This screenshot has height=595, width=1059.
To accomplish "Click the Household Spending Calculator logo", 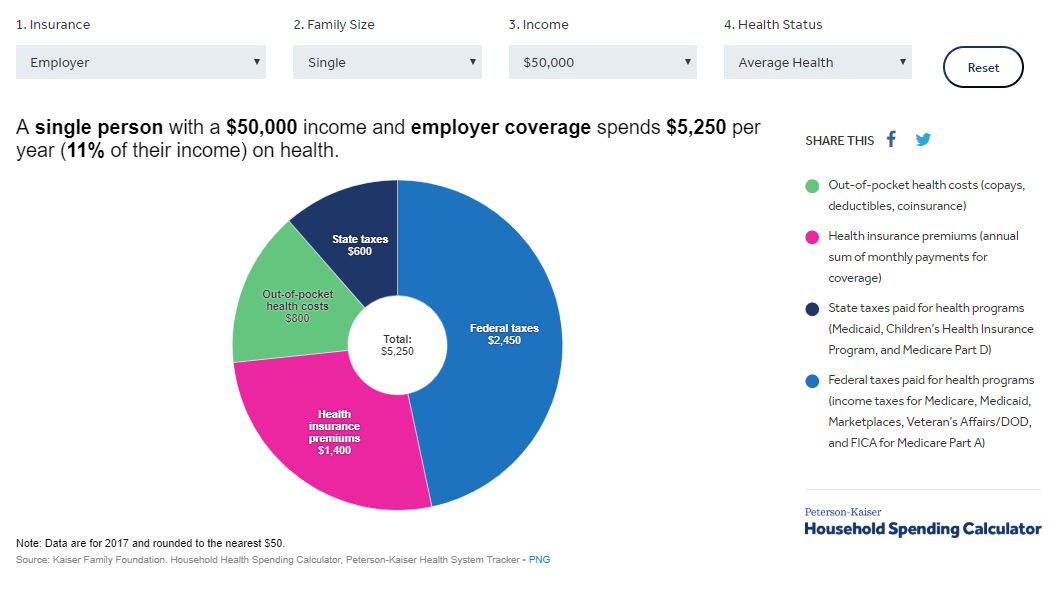I will coord(923,529).
